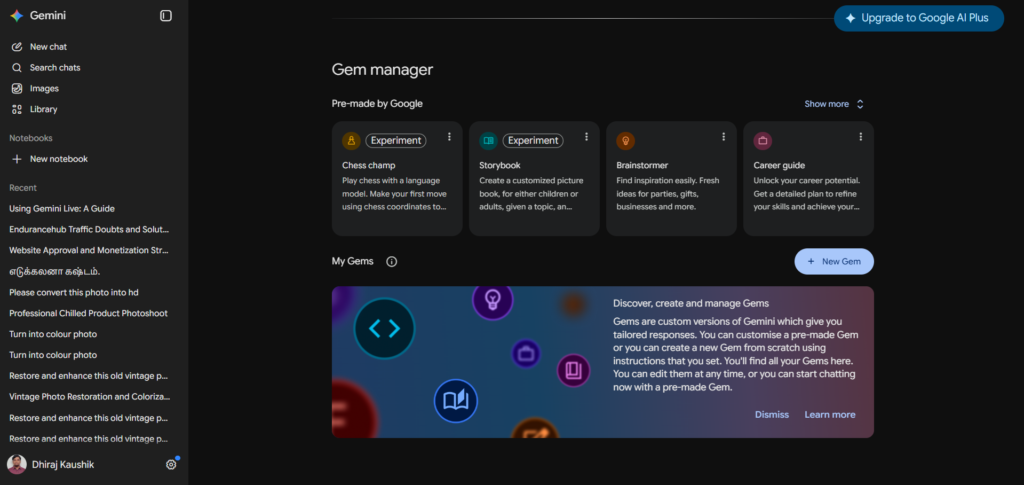1024x485 pixels.
Task: Click the Images sidebar icon
Action: [x=17, y=89]
